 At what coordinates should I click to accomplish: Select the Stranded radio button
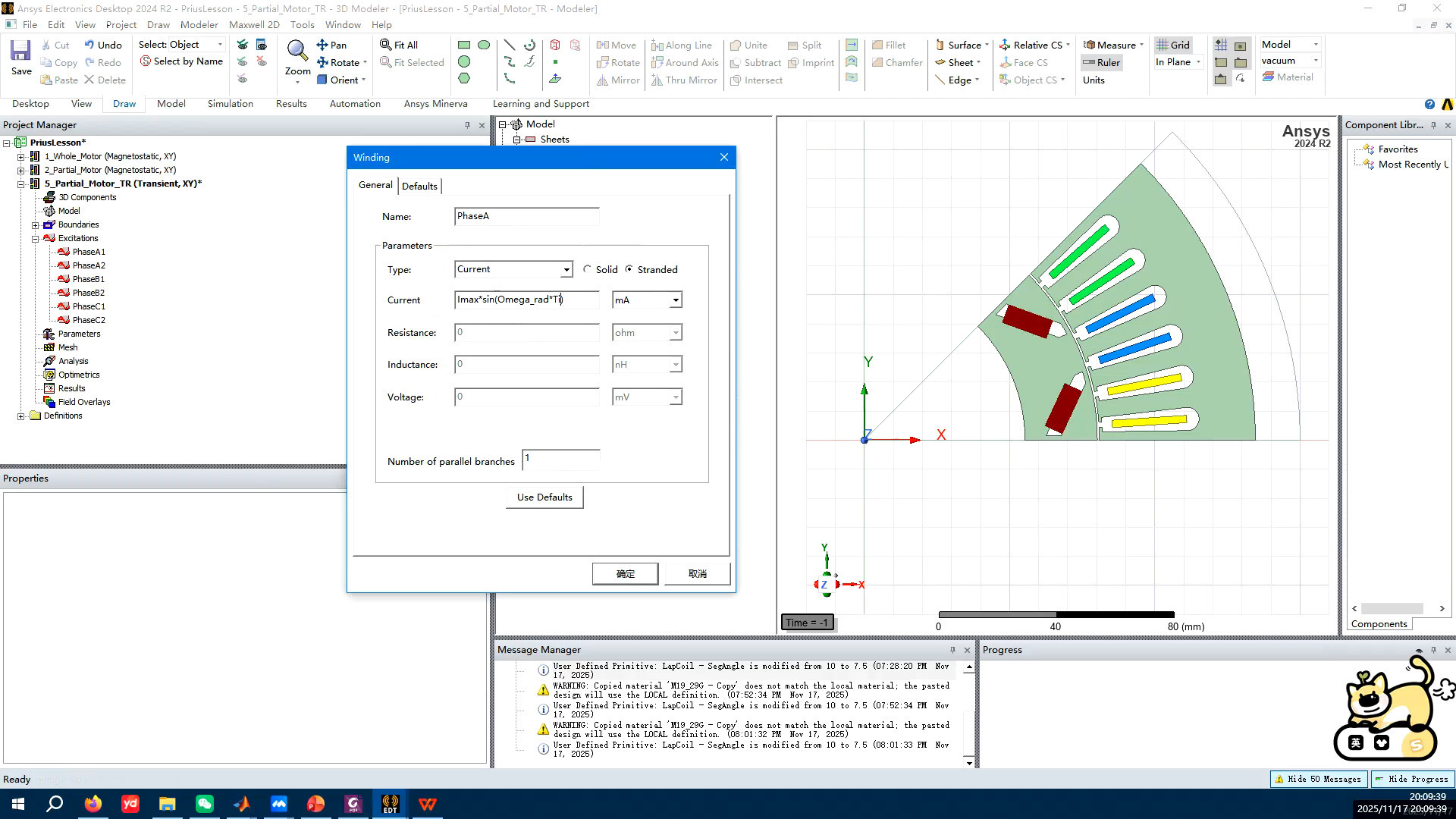pyautogui.click(x=629, y=269)
